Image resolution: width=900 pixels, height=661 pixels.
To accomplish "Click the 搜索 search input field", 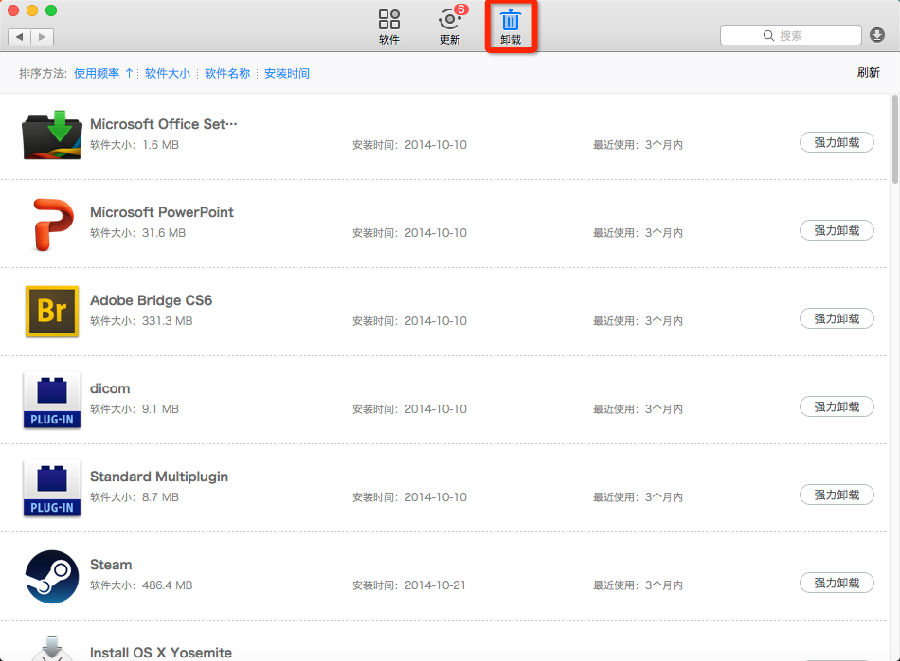I will [x=800, y=35].
